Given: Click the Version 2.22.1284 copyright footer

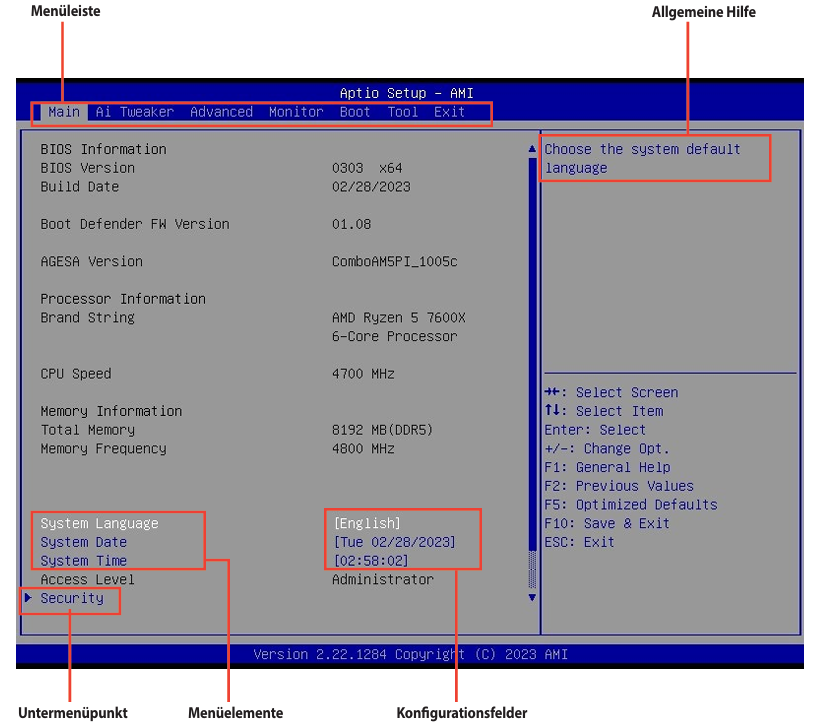Looking at the screenshot, I should [x=411, y=654].
